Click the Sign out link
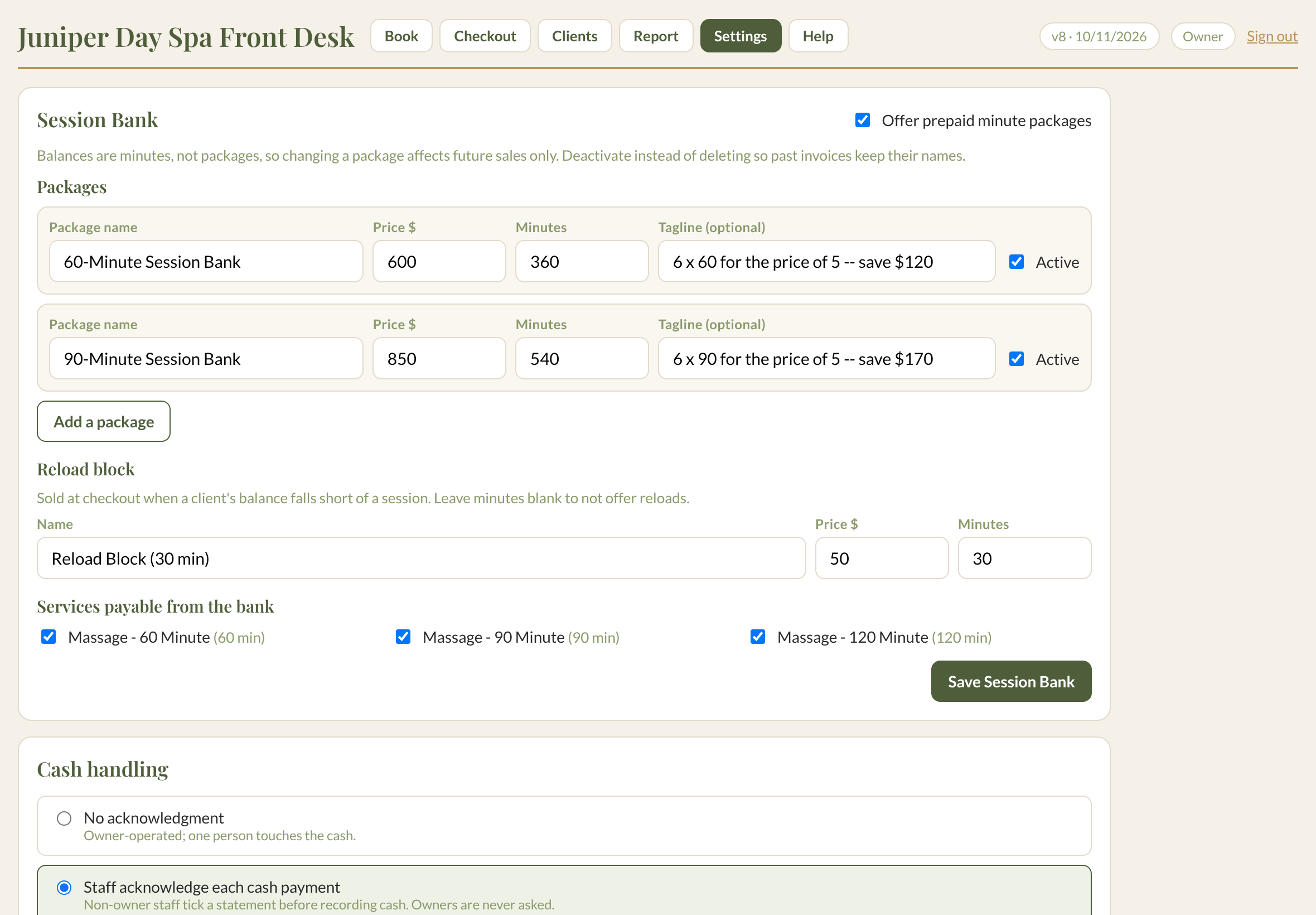Viewport: 1316px width, 915px height. (x=1272, y=36)
